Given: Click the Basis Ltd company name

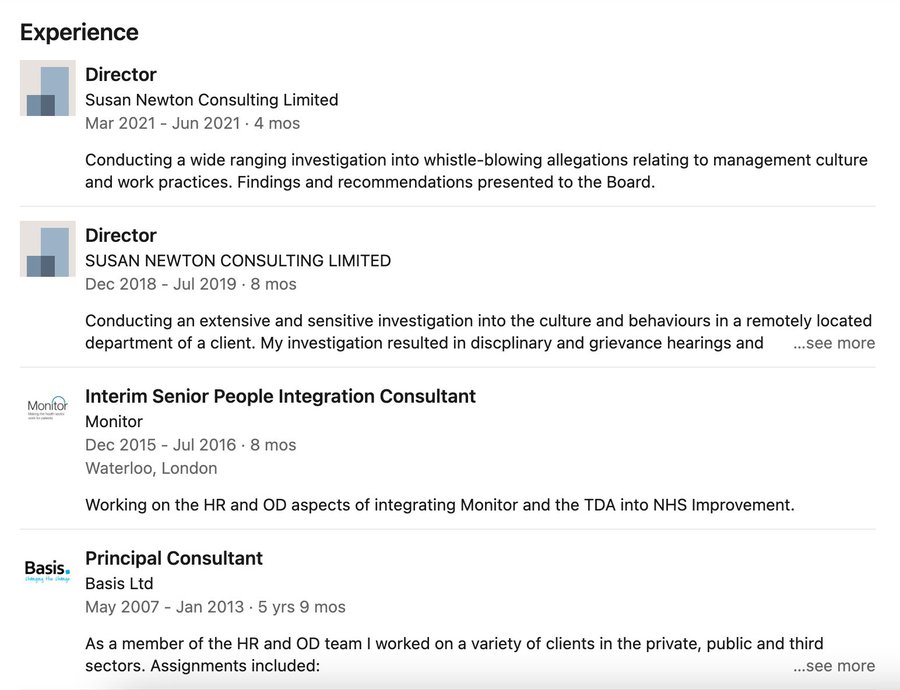Looking at the screenshot, I should (x=119, y=584).
